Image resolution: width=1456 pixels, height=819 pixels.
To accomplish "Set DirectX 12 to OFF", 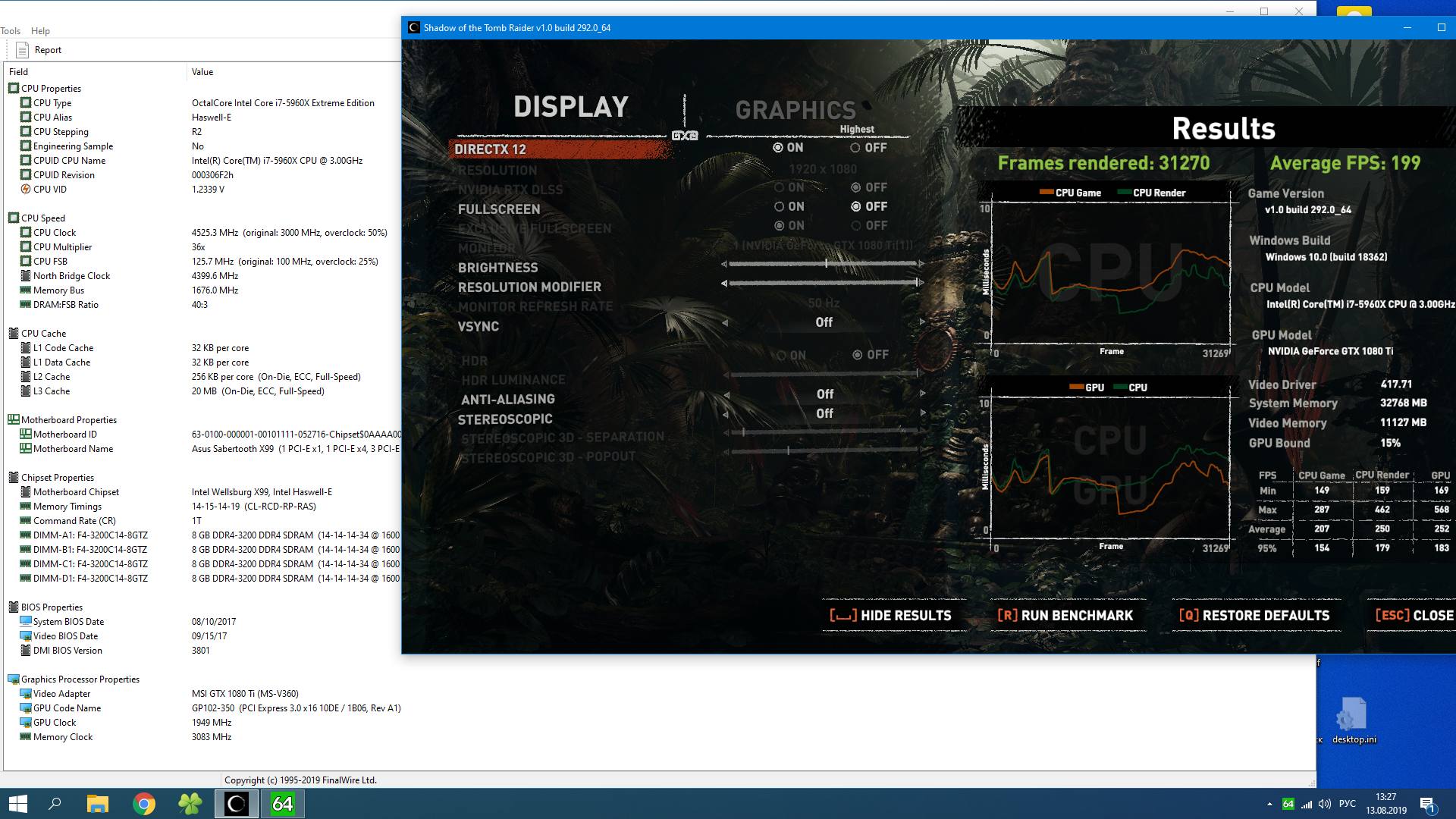I will (855, 148).
